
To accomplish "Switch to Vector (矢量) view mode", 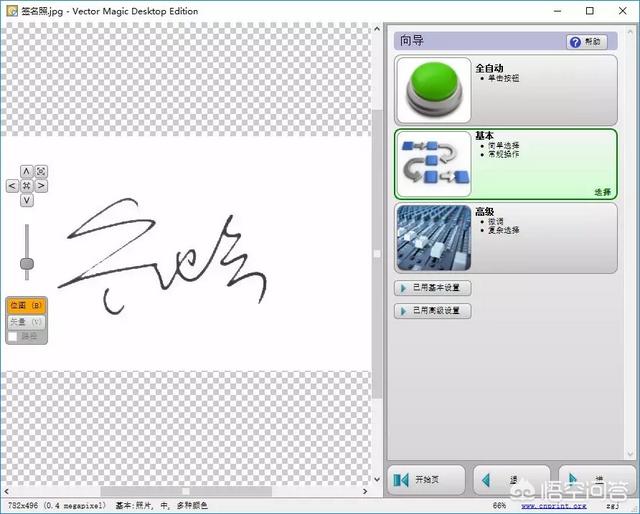I will tap(26, 322).
